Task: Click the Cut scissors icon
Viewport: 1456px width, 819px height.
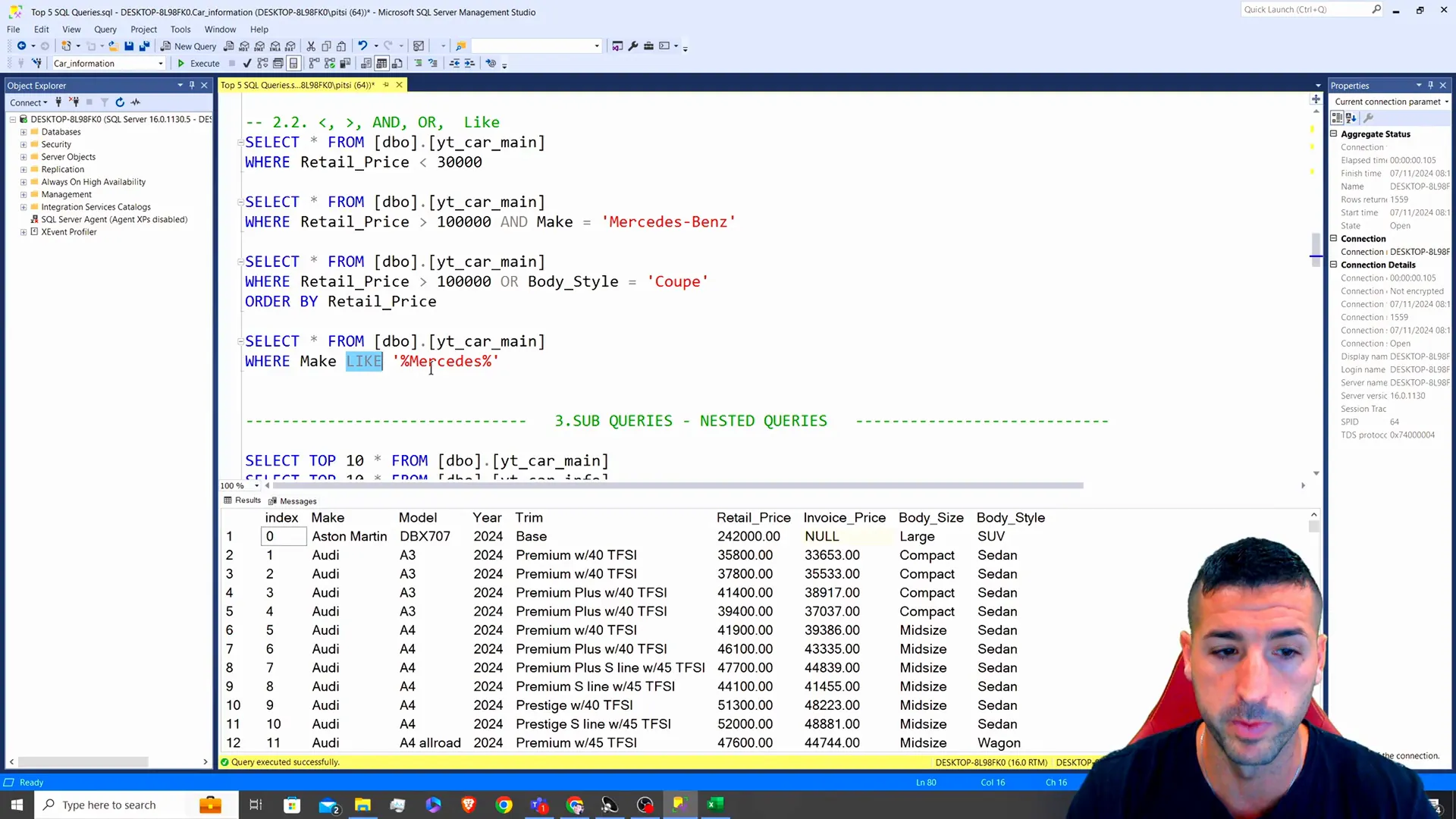Action: (311, 46)
